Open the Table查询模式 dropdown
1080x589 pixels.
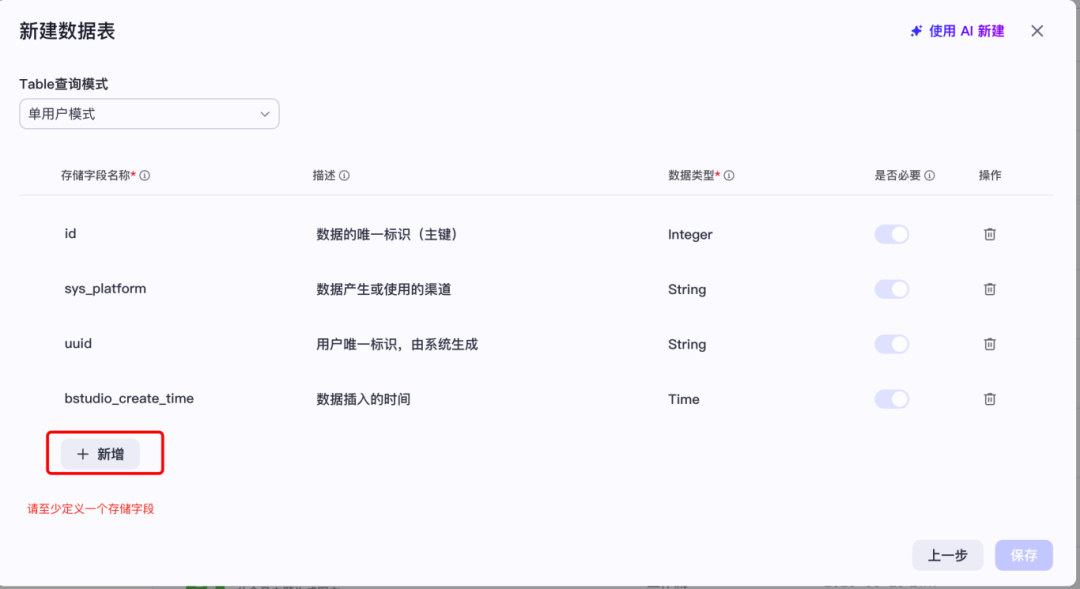[x=149, y=114]
